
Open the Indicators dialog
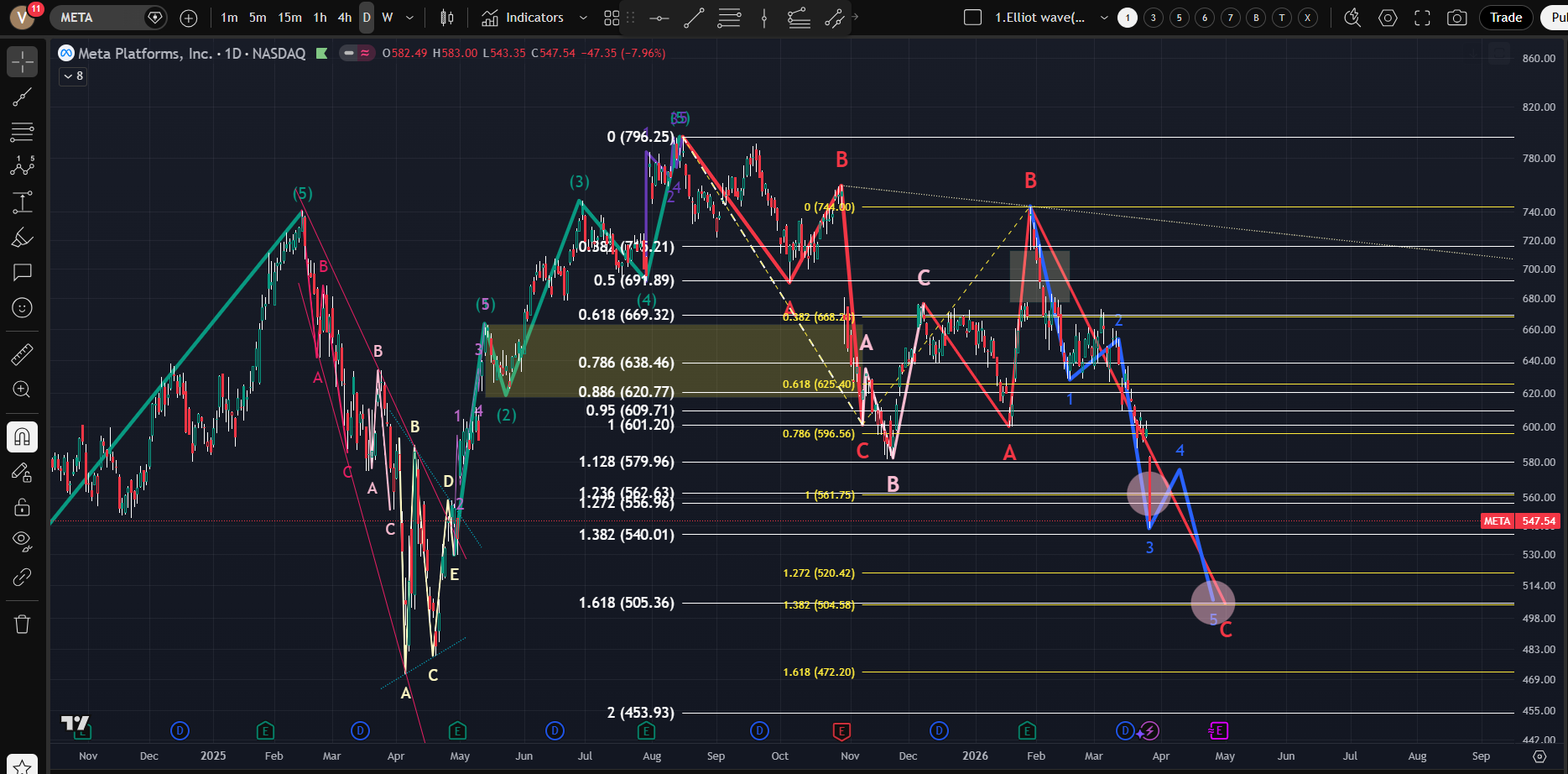click(x=523, y=18)
